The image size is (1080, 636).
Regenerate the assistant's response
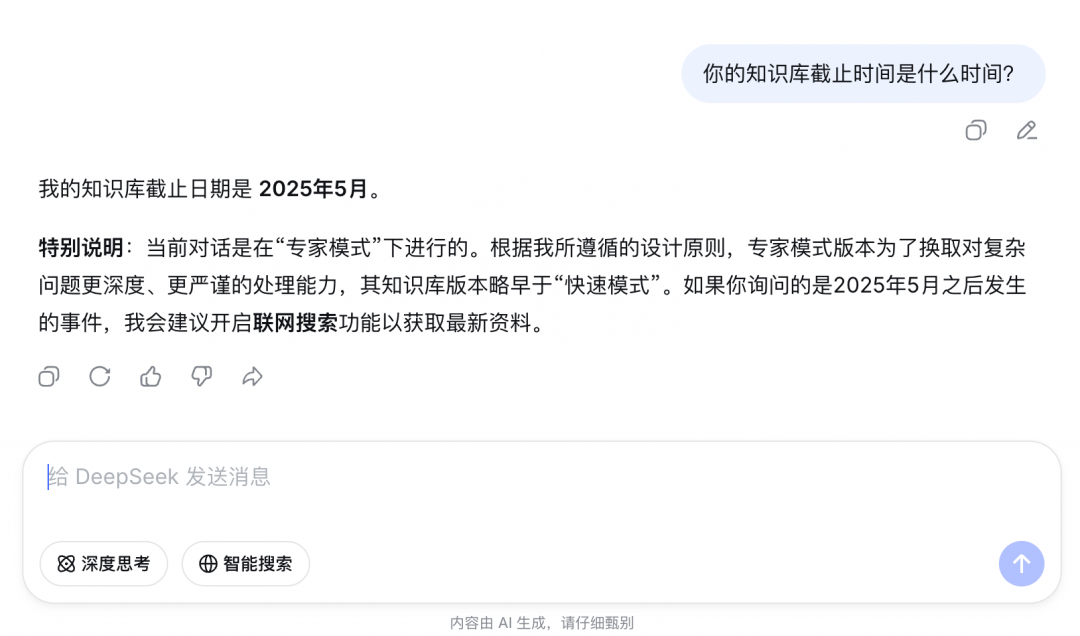(x=100, y=376)
